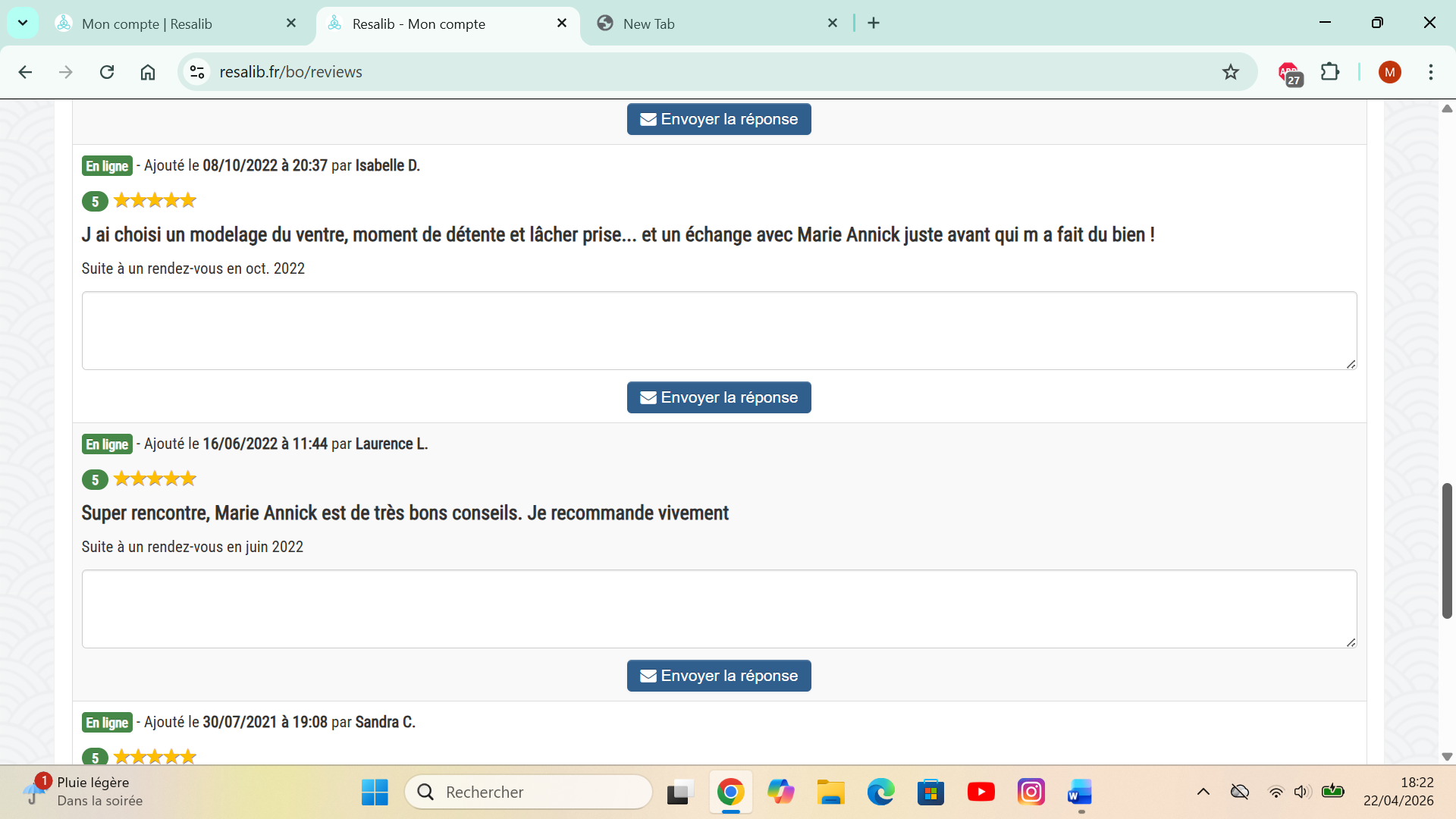Viewport: 1456px width, 819px height.
Task: Launch Microsoft Edge from the taskbar
Action: 880,792
